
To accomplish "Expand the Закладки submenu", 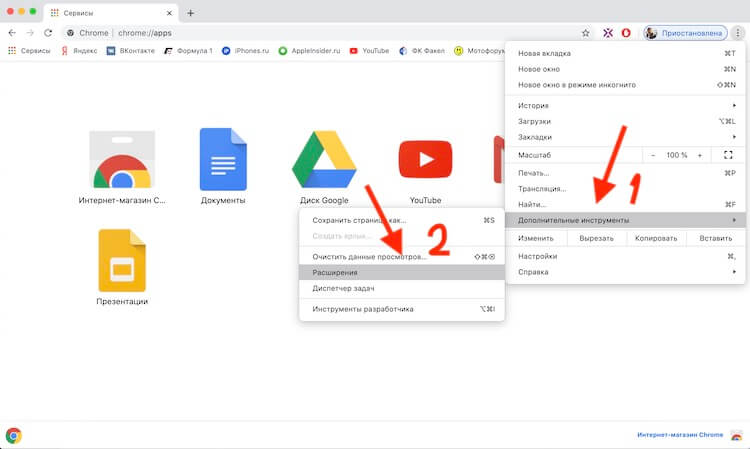I will pos(625,137).
